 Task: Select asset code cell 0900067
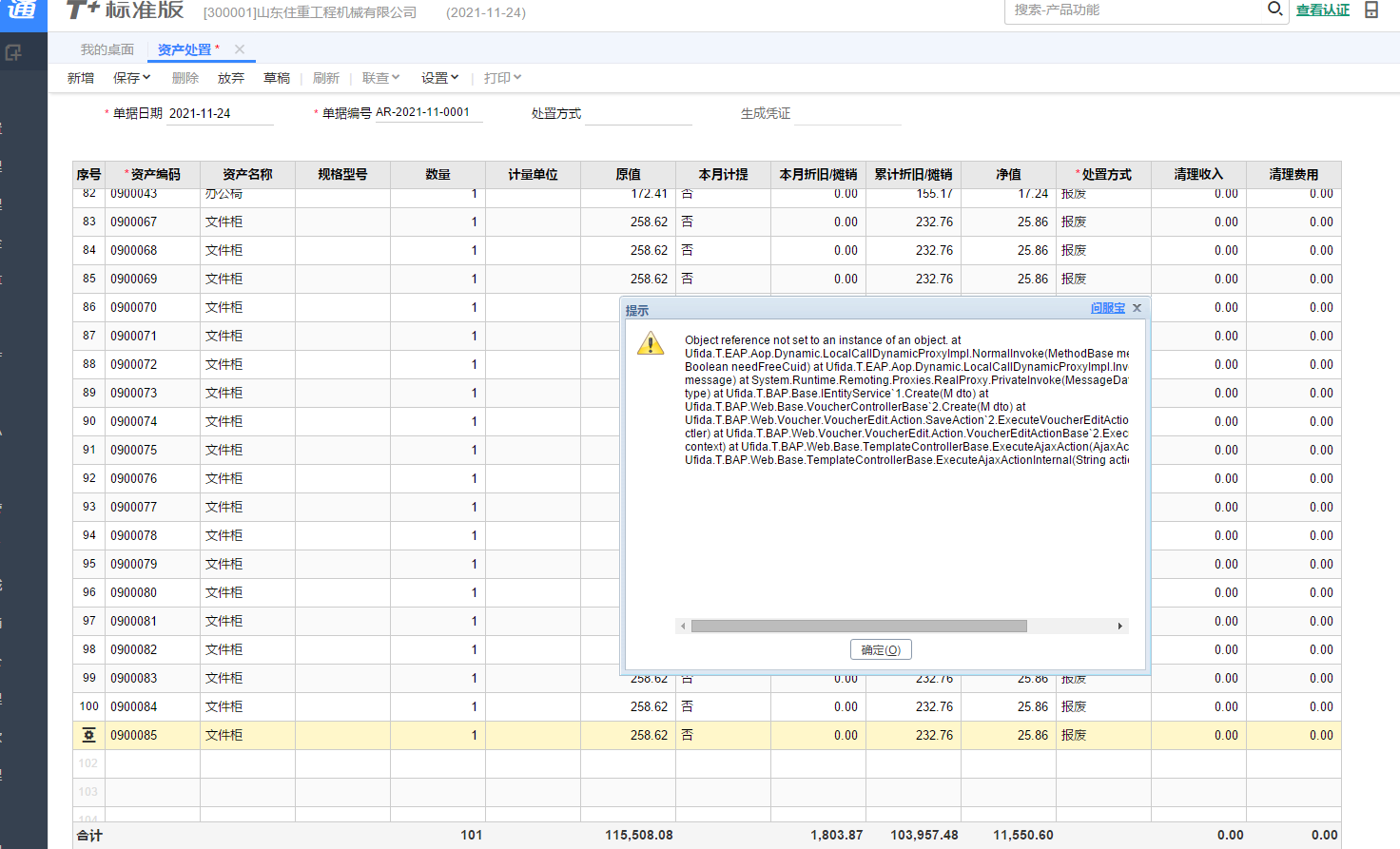(x=153, y=222)
